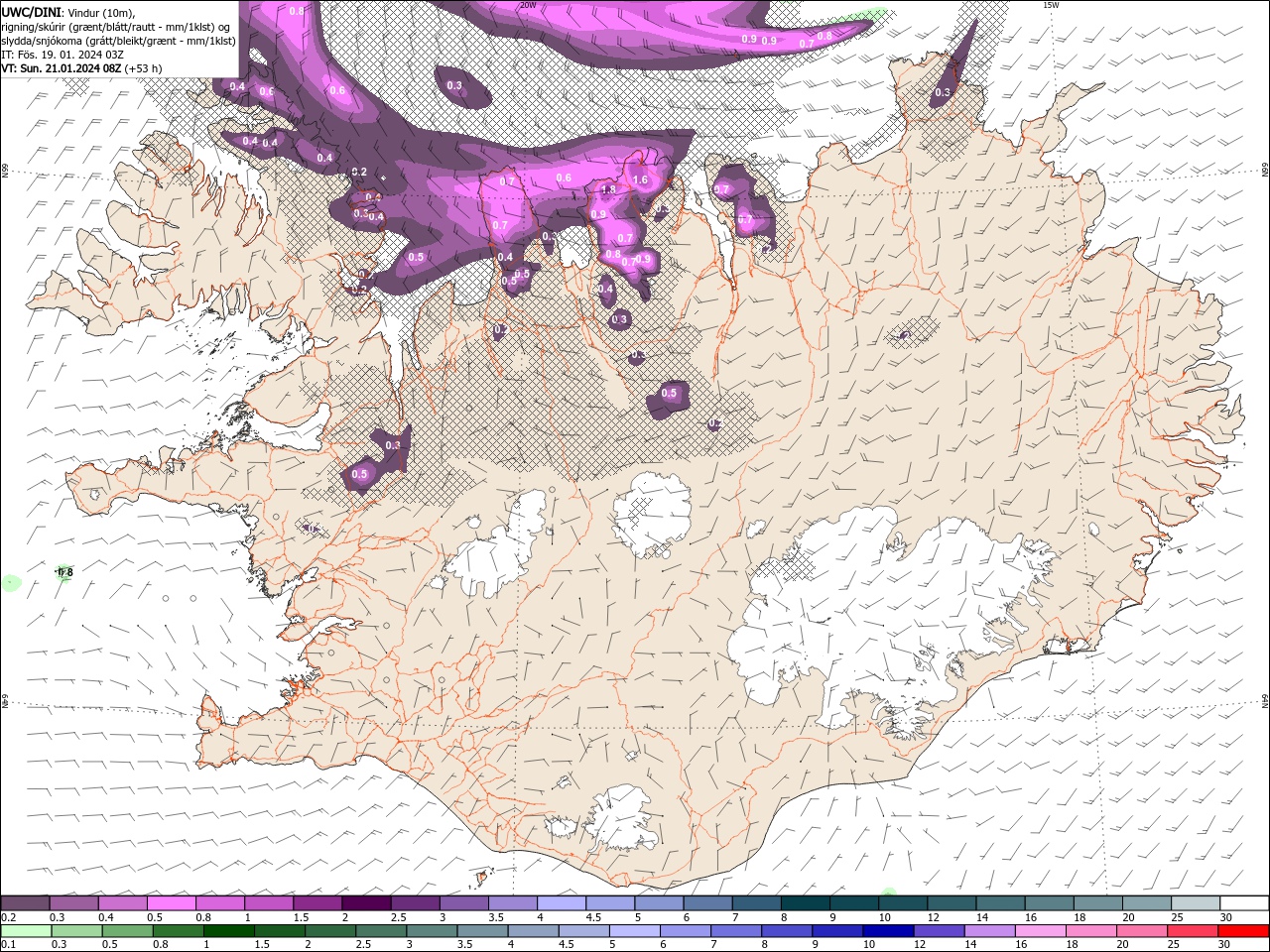
Task: Click the 15W longitude label
Action: tap(1051, 5)
